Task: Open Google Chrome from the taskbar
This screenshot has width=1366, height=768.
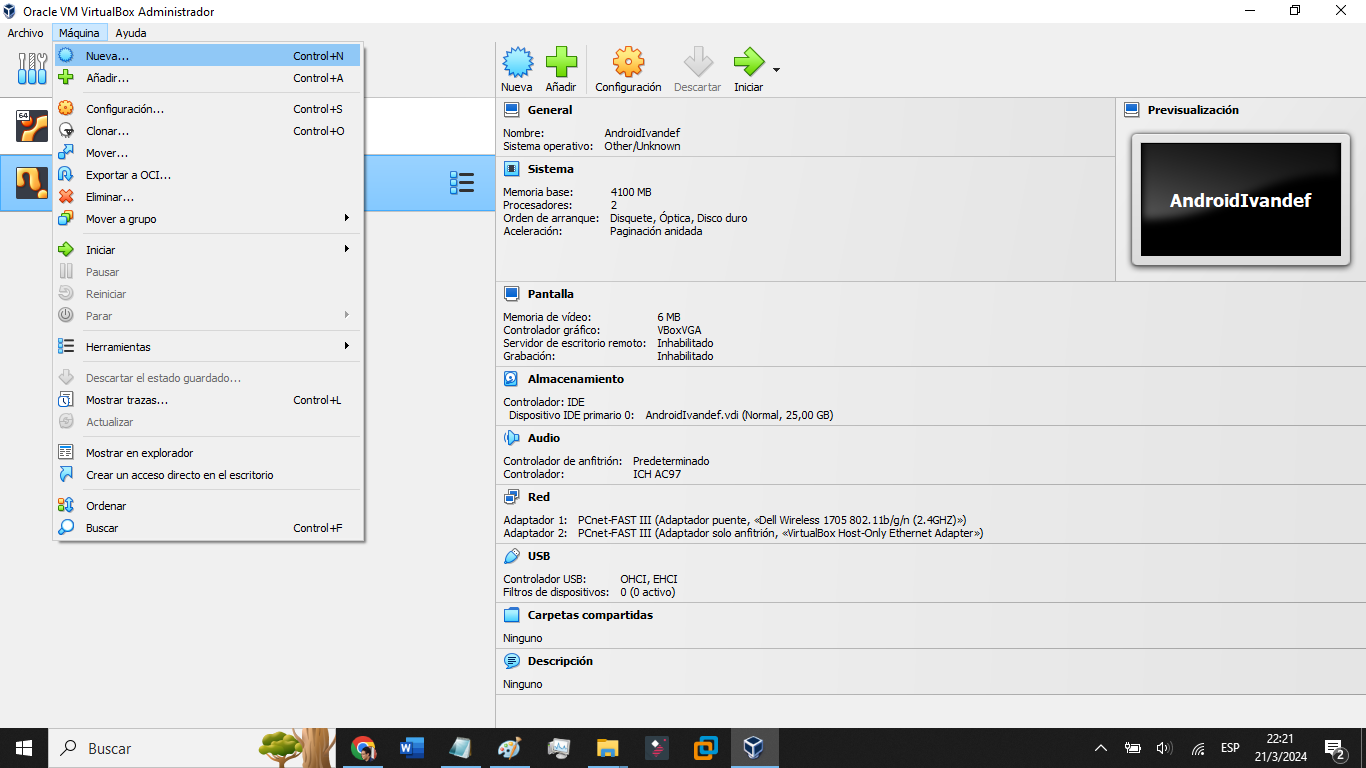Action: 363,748
